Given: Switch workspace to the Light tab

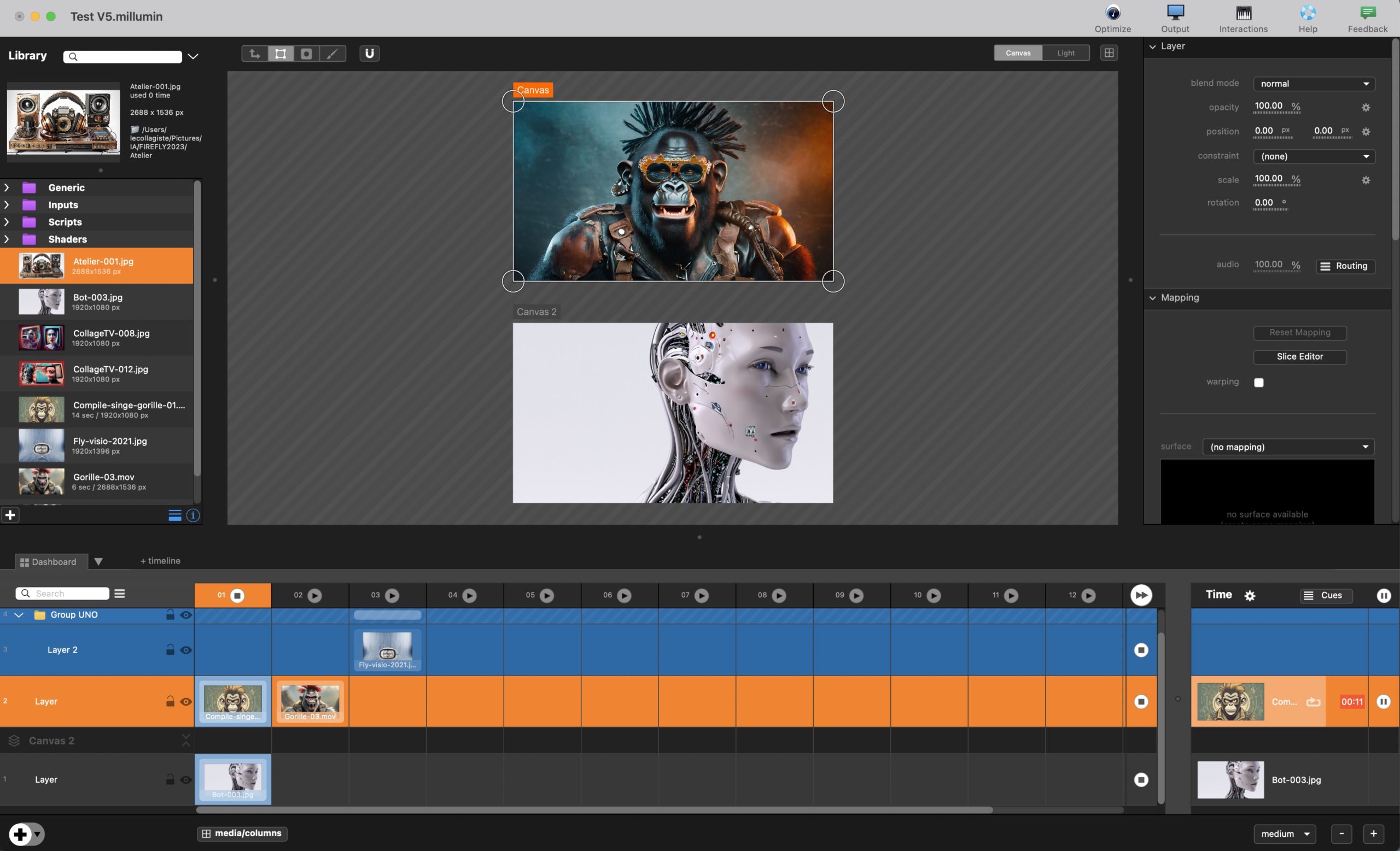Looking at the screenshot, I should pos(1065,53).
